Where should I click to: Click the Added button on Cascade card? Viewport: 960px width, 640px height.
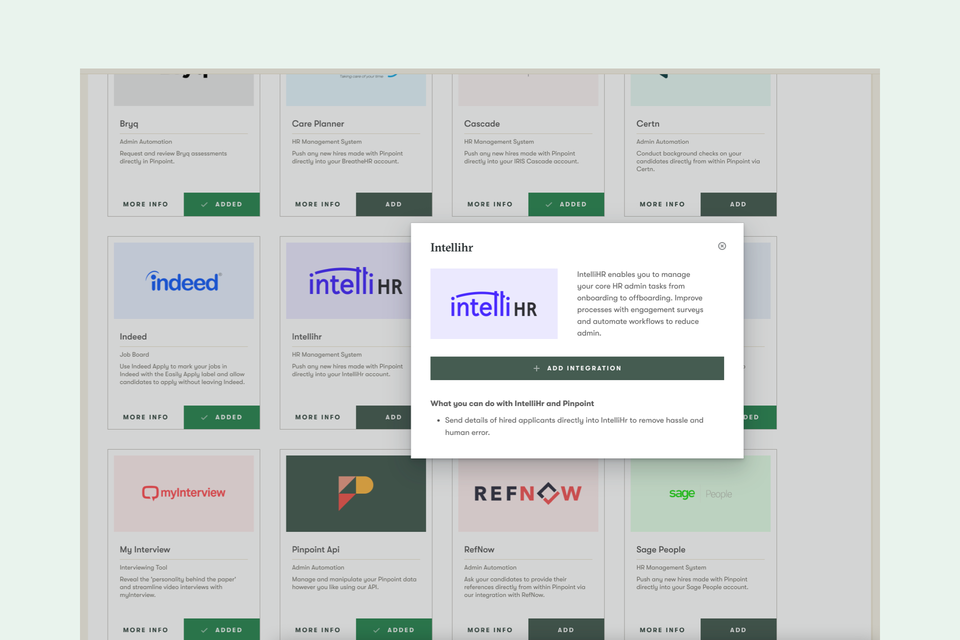[566, 205]
